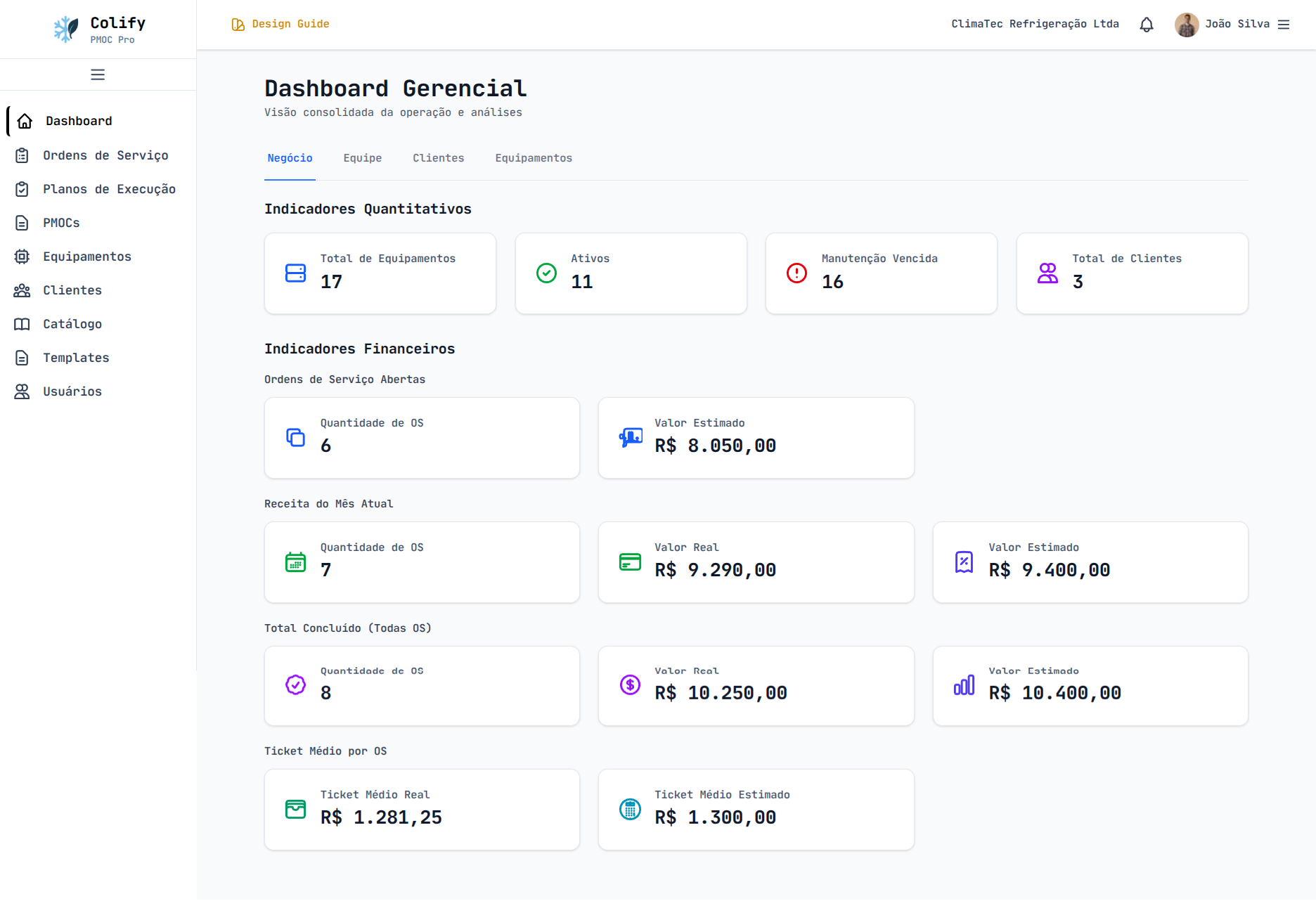Viewport: 1316px width, 901px height.
Task: Click the Usuários icon in the sidebar
Action: [x=22, y=391]
